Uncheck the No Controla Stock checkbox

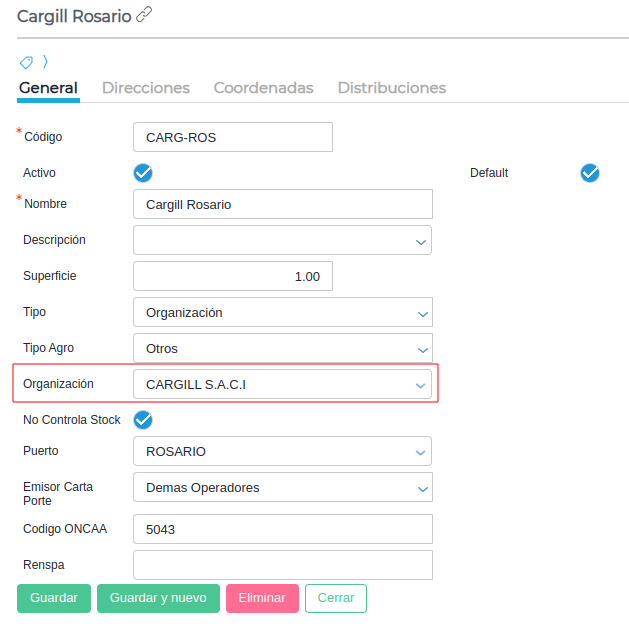[x=143, y=420]
